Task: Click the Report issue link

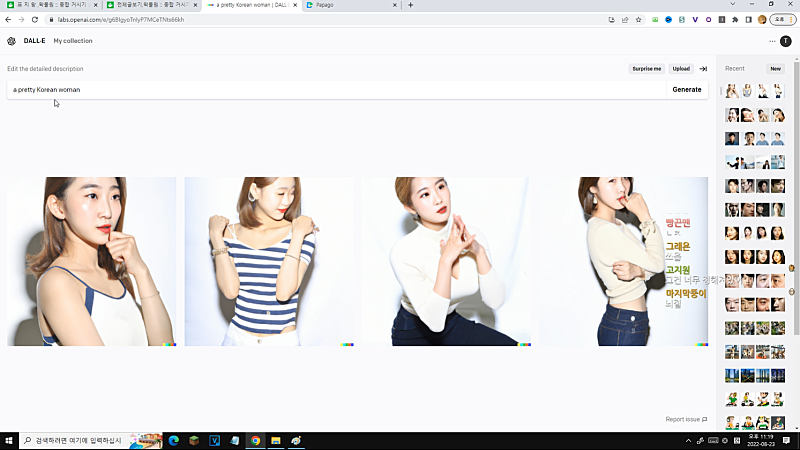Action: pyautogui.click(x=686, y=419)
